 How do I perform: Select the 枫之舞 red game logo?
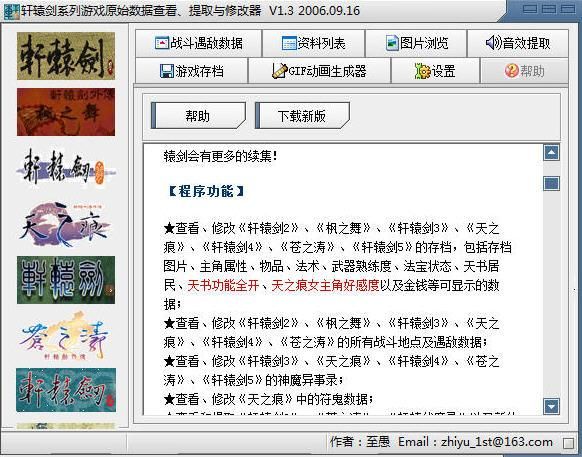pos(66,112)
